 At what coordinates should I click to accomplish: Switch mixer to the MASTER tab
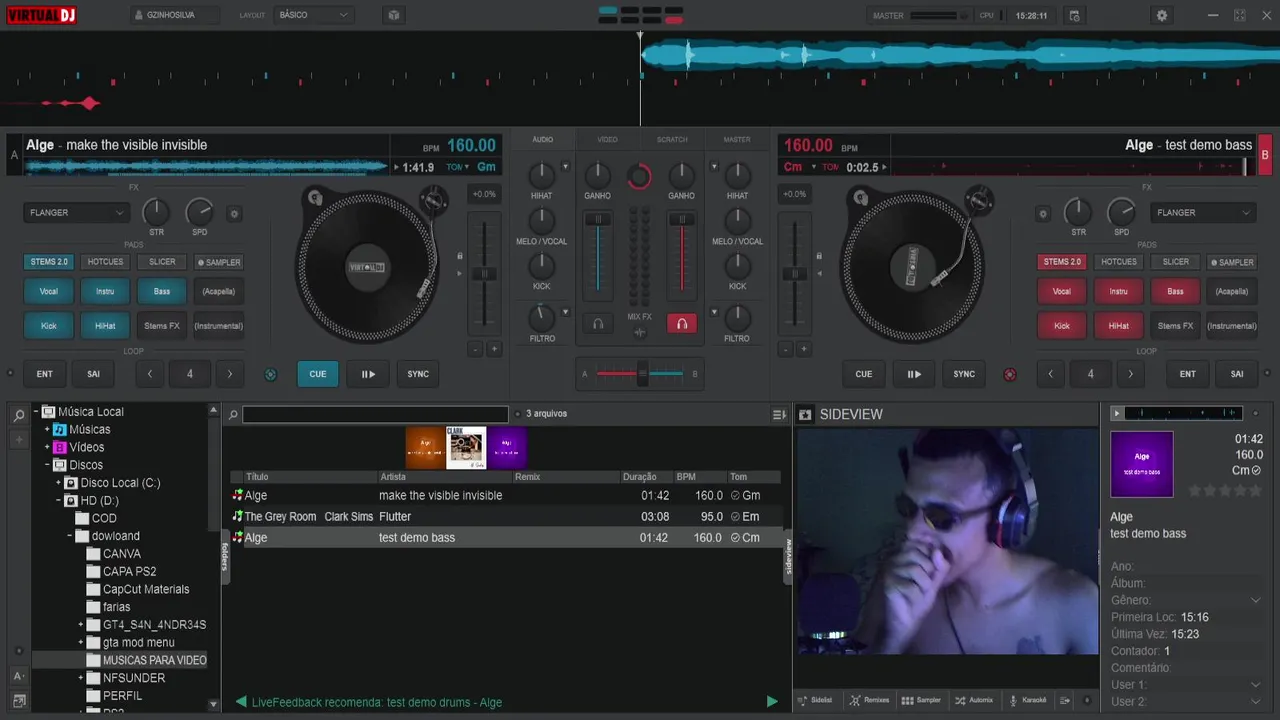737,140
